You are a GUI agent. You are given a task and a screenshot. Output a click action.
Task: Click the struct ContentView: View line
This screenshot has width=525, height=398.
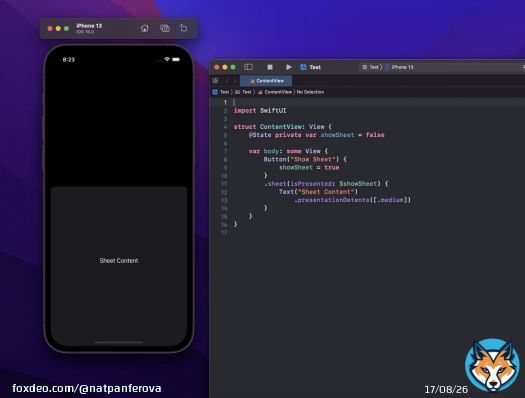coord(282,127)
